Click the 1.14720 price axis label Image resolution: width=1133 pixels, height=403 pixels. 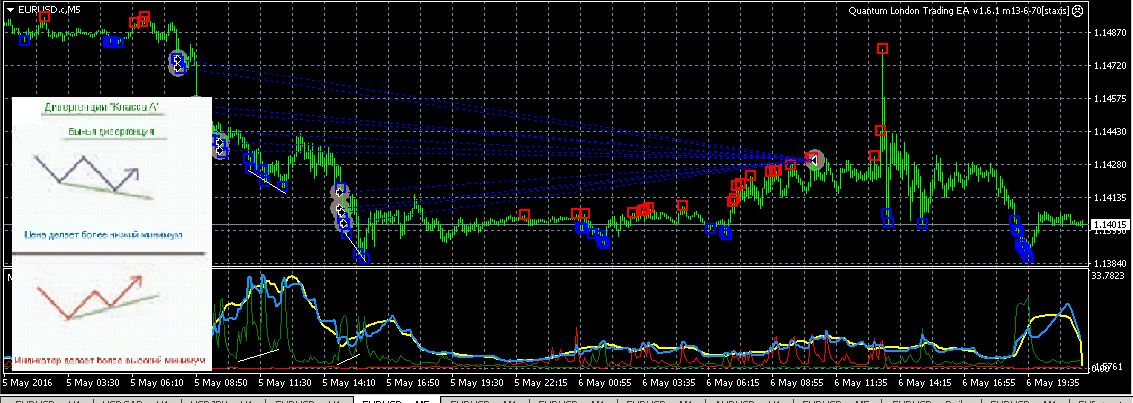pos(1111,66)
